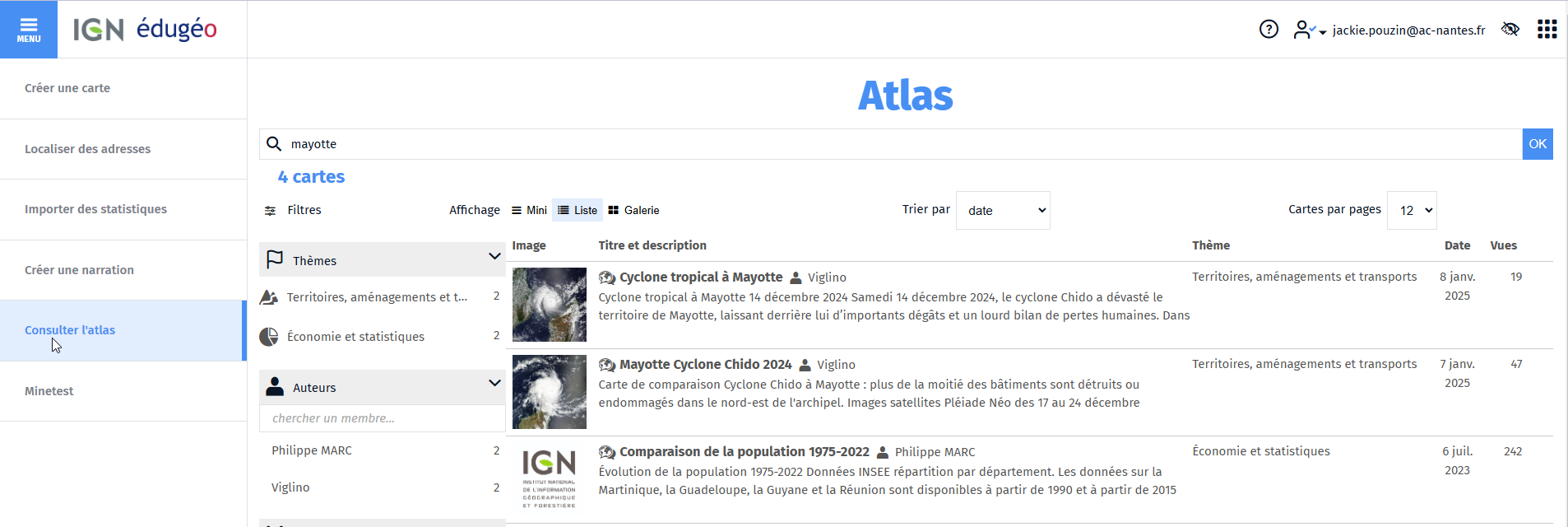Screen dimensions: 1568x527
Task: Click the help question mark icon
Action: tap(1269, 30)
